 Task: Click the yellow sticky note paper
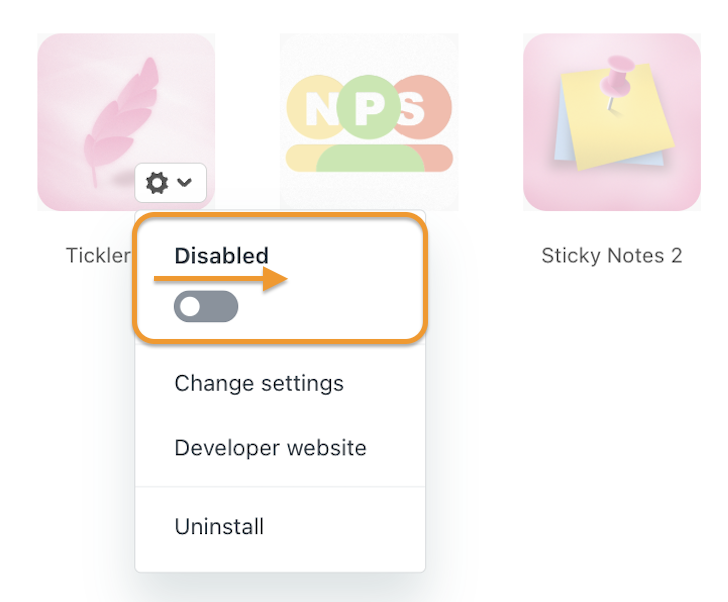(618, 118)
